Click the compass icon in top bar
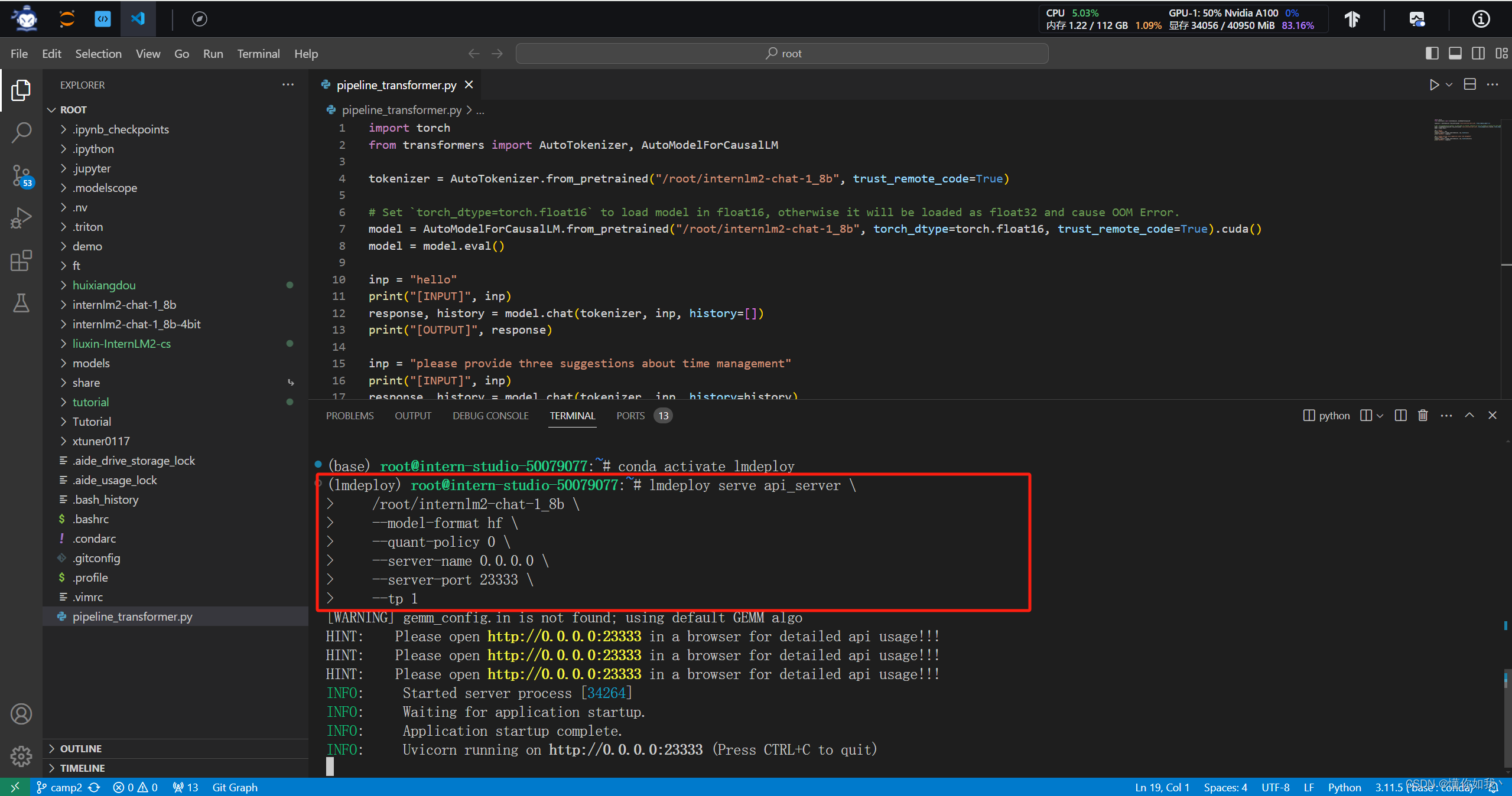The image size is (1512, 796). (200, 19)
